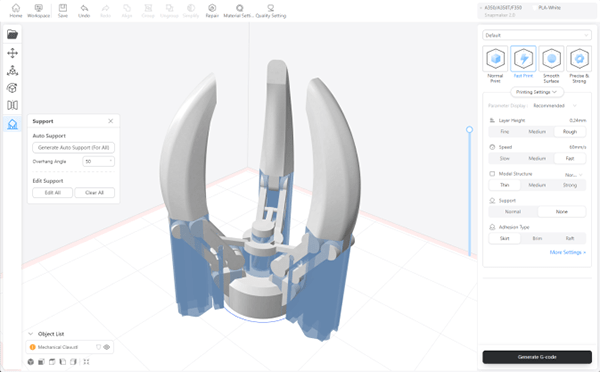Undo the last action
600x372 pixels.
coord(84,11)
